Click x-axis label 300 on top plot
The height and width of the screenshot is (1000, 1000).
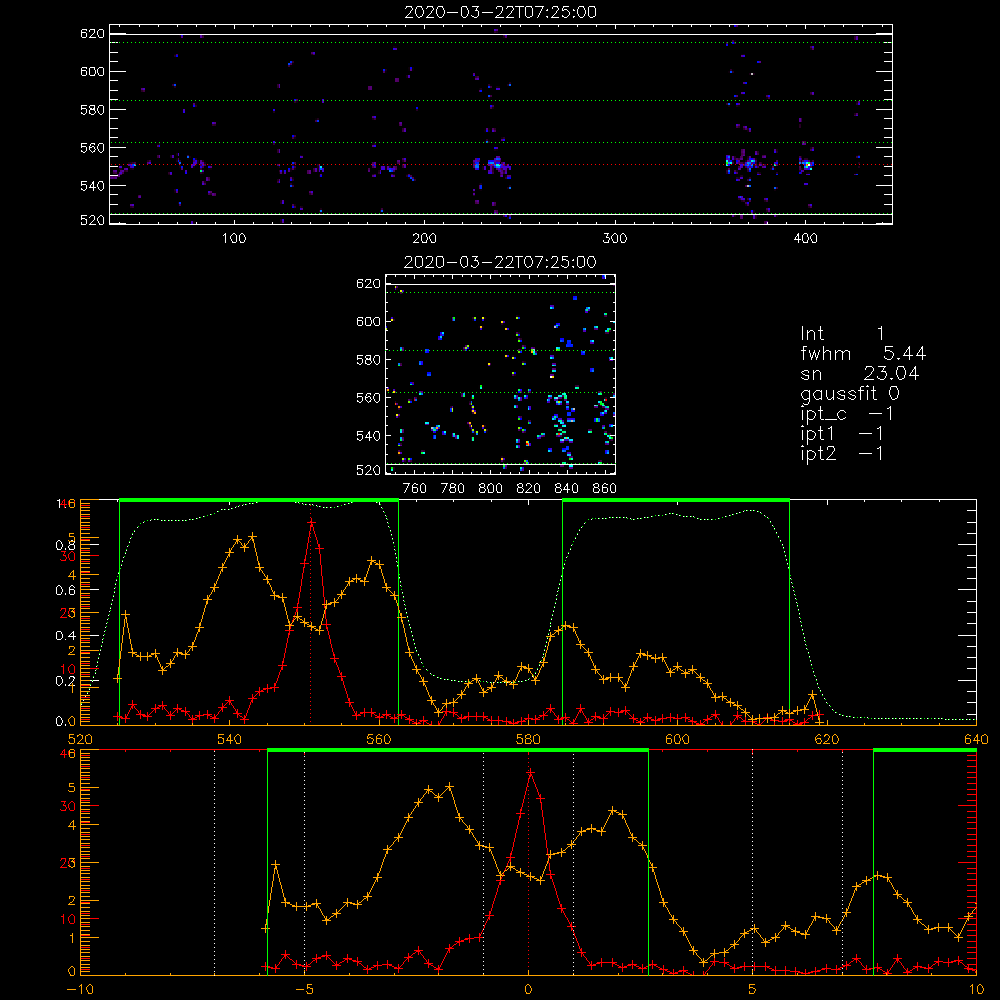[x=615, y=239]
